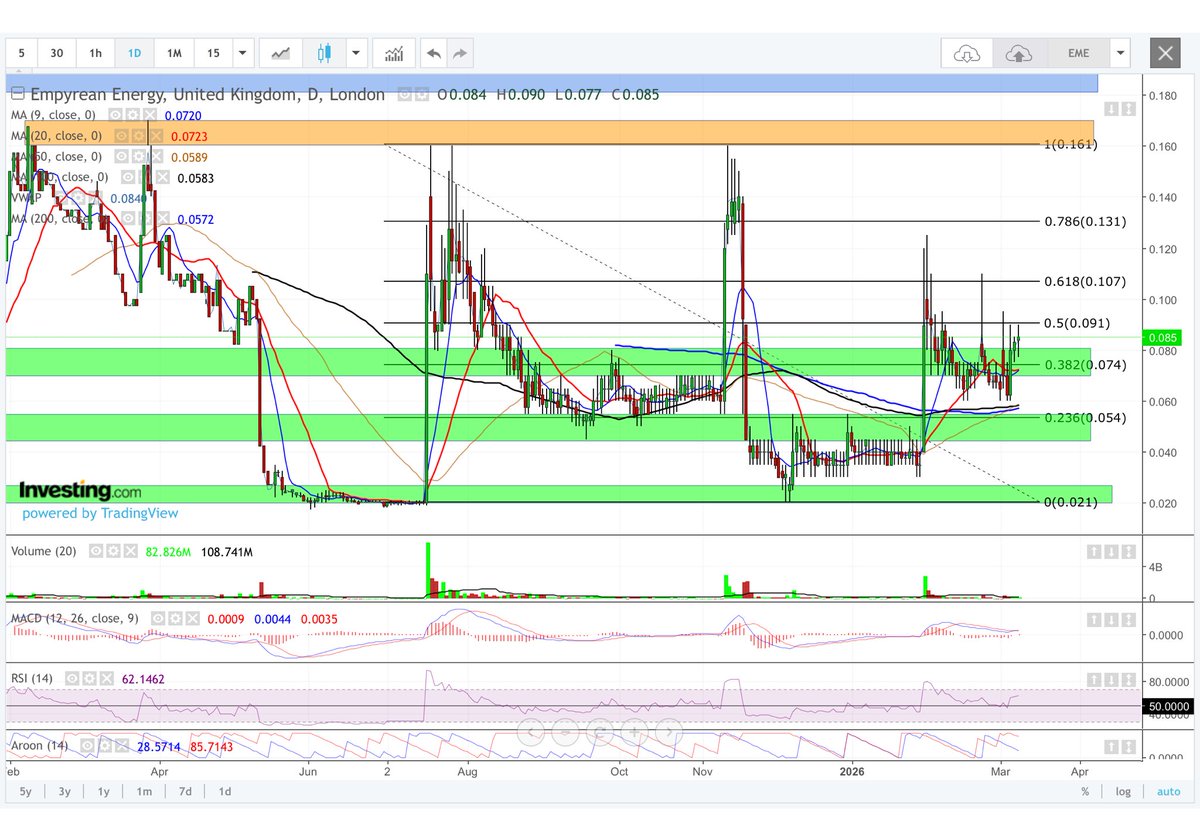Select the candlestick chart type icon
Screen dimensions: 1200x834
tap(324, 52)
